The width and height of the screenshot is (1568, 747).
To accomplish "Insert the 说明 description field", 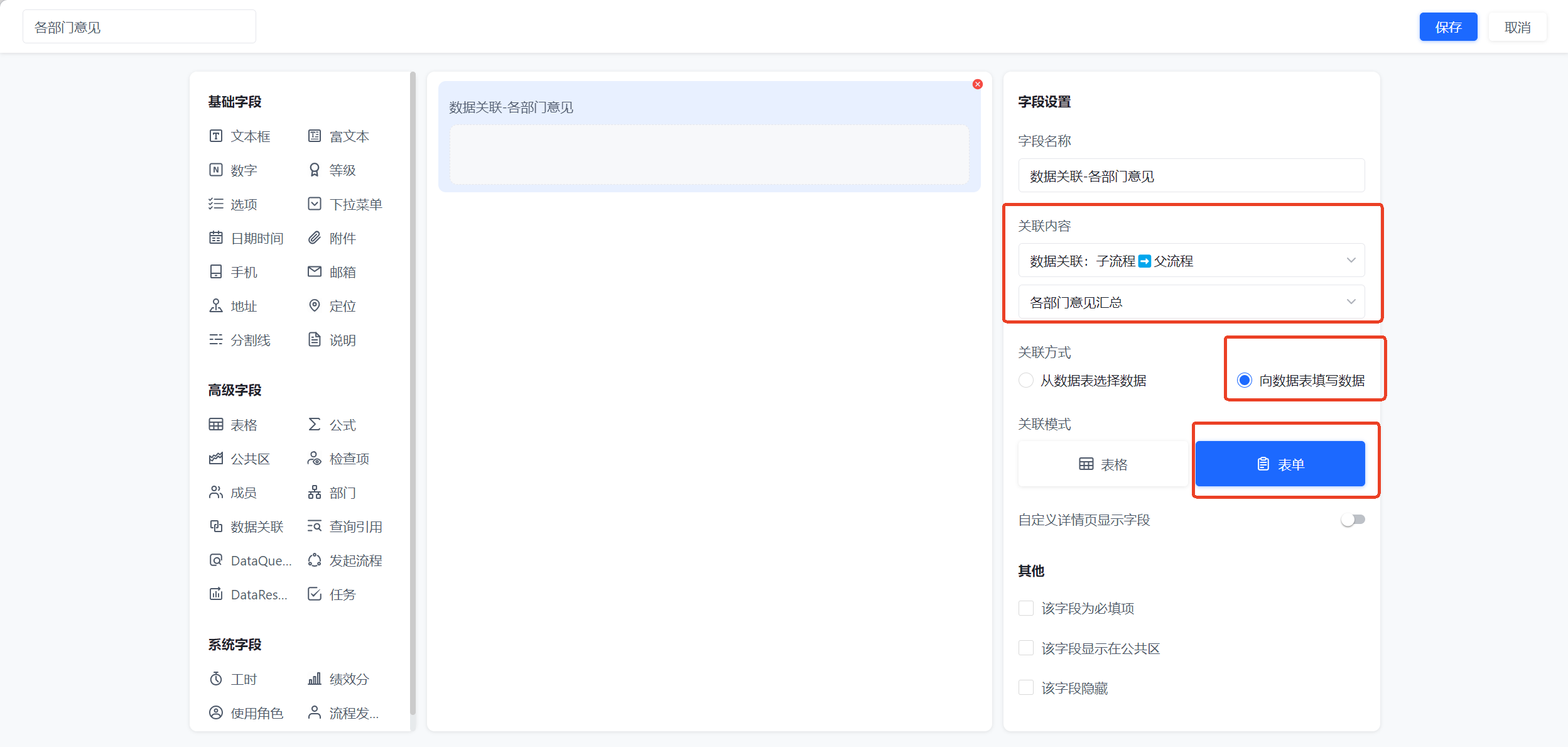I will pos(332,339).
